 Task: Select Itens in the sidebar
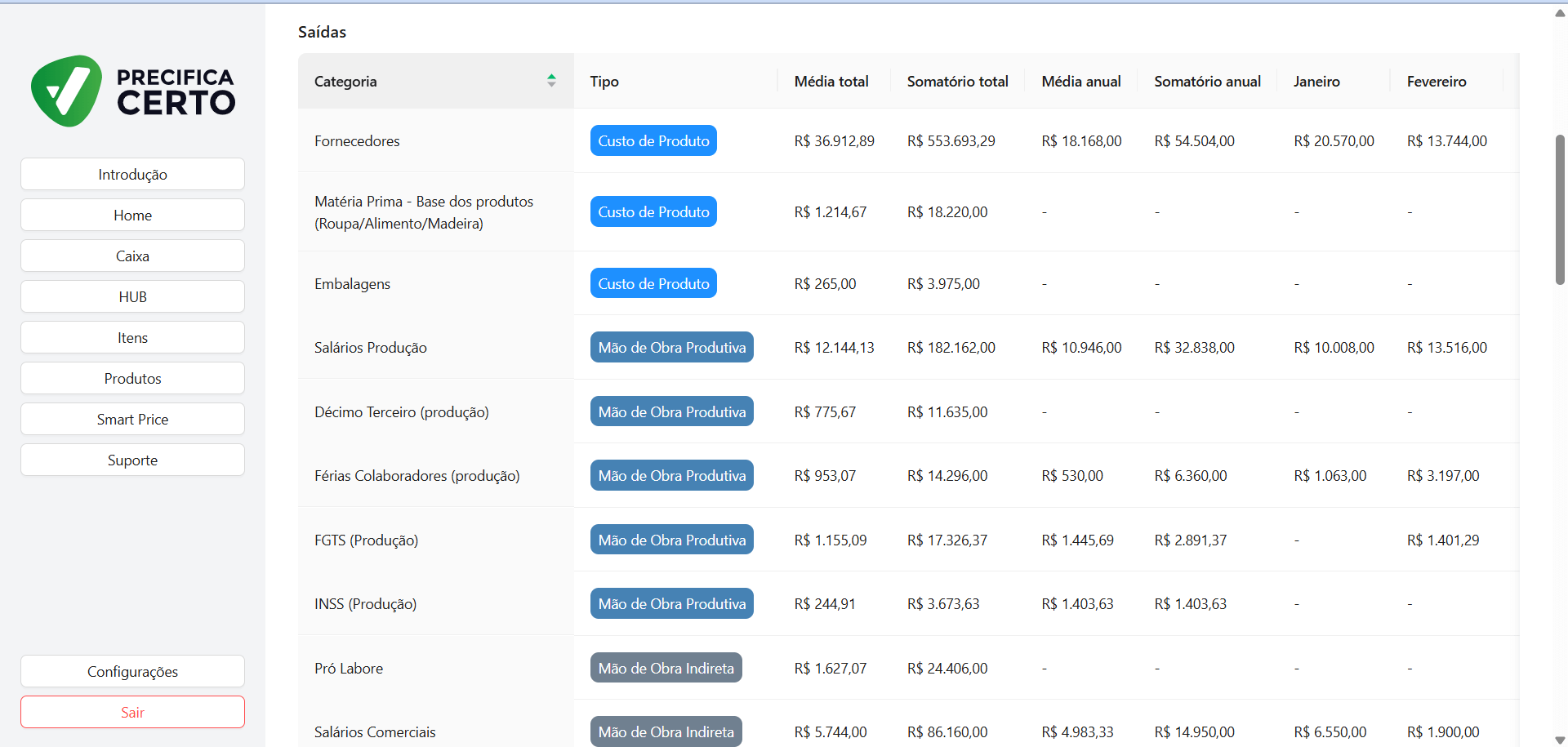(132, 338)
